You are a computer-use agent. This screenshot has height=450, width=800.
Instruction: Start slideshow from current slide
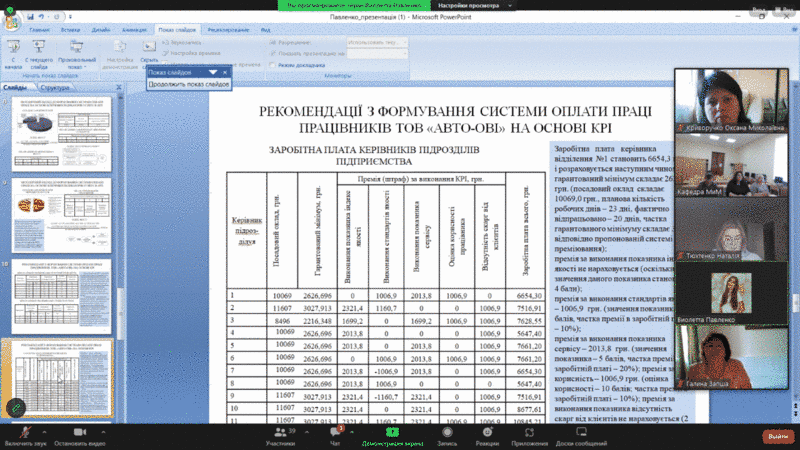(39, 55)
